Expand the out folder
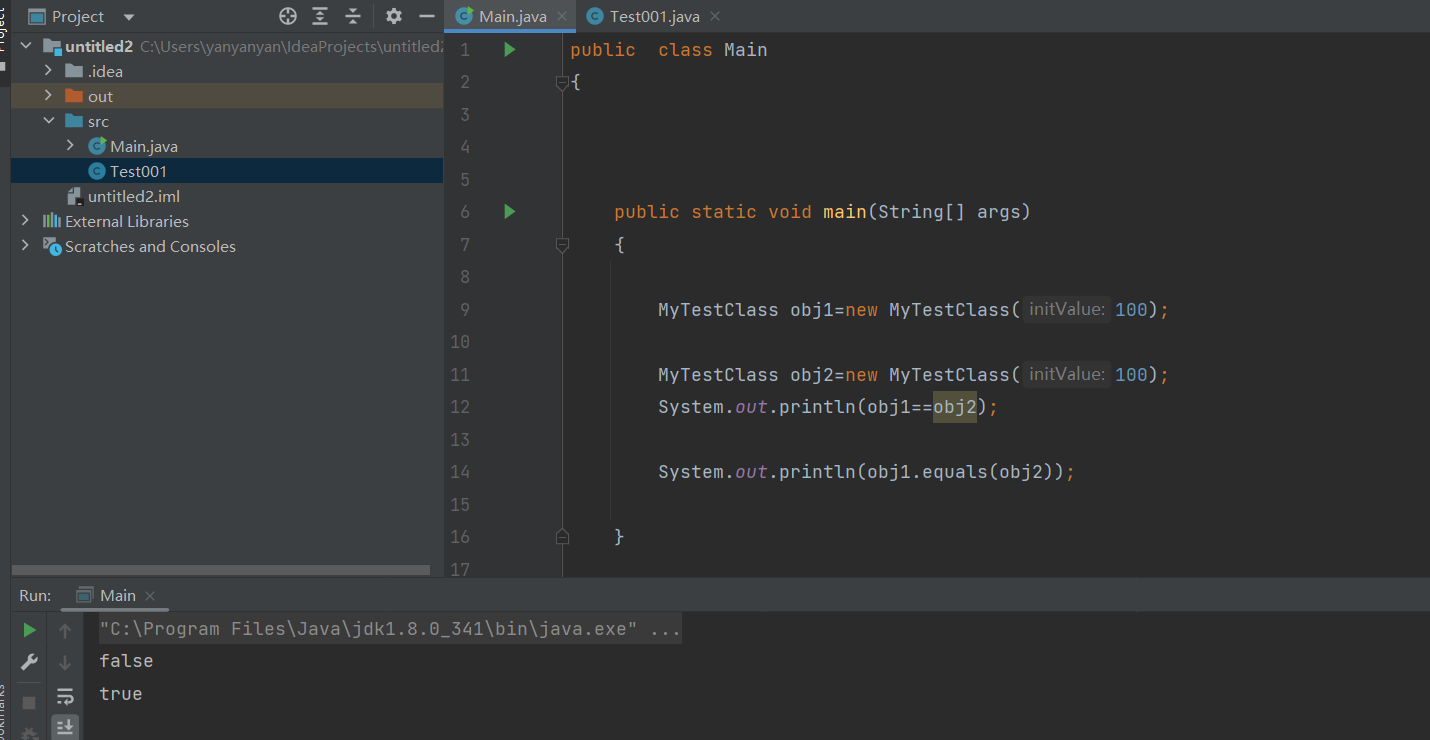The height and width of the screenshot is (740, 1430). pyautogui.click(x=48, y=96)
